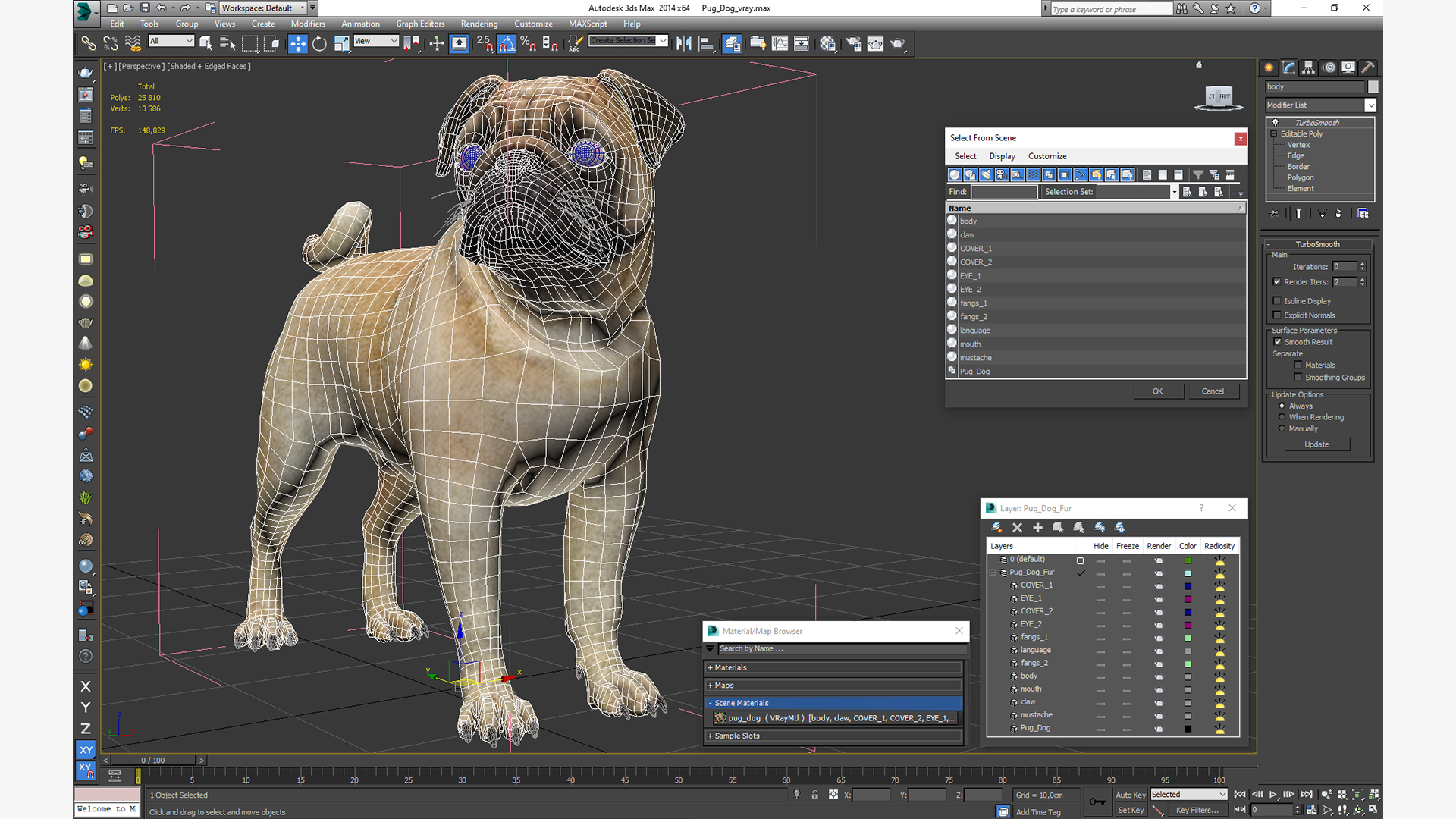The image size is (1456, 819).
Task: Open the Hierarchy panel tab icon
Action: point(1309,67)
